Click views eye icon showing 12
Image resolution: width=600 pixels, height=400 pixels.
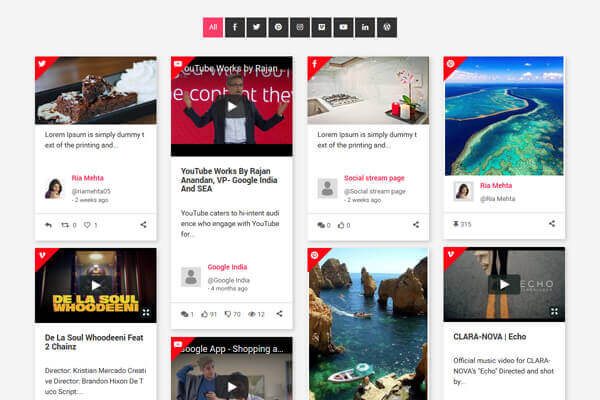pos(251,314)
